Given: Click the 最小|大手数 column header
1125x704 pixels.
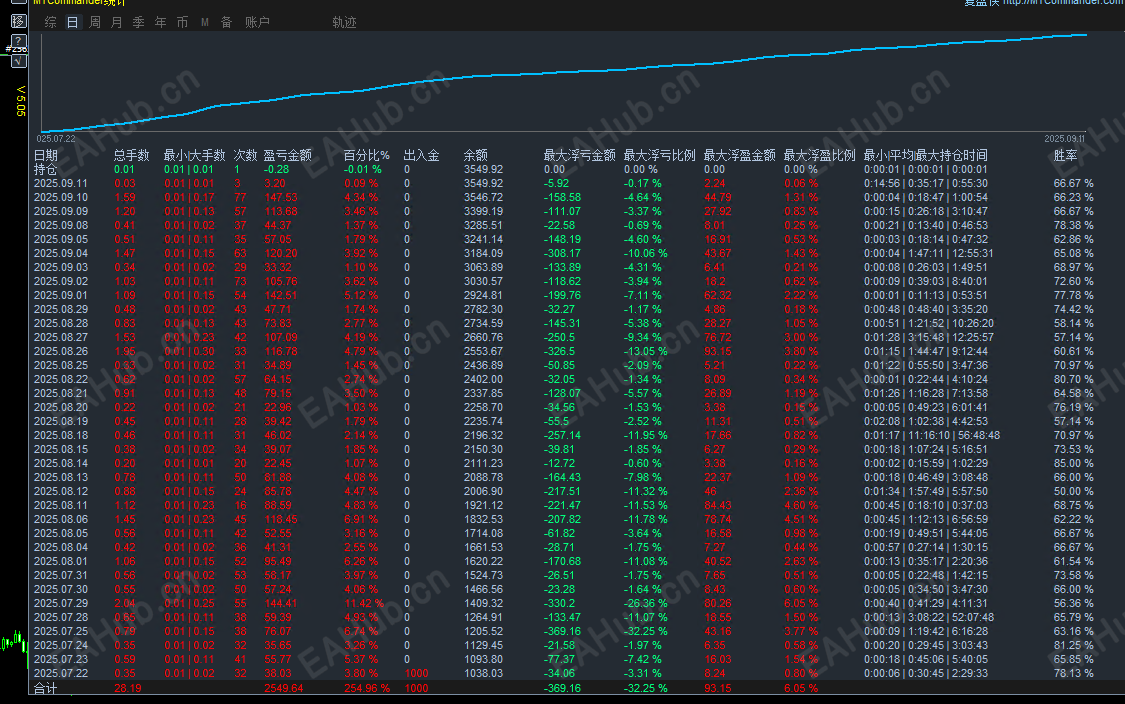Looking at the screenshot, I should tap(194, 155).
